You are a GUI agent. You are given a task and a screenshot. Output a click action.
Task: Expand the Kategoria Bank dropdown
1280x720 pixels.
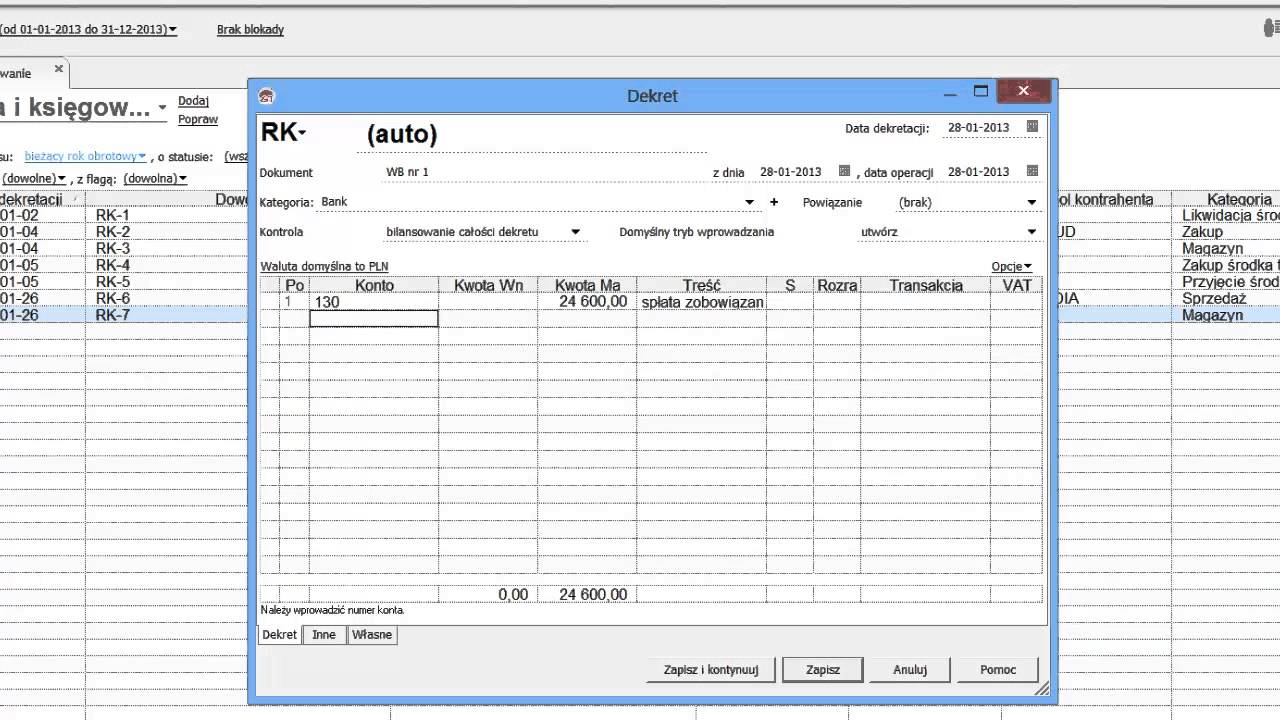[x=749, y=202]
